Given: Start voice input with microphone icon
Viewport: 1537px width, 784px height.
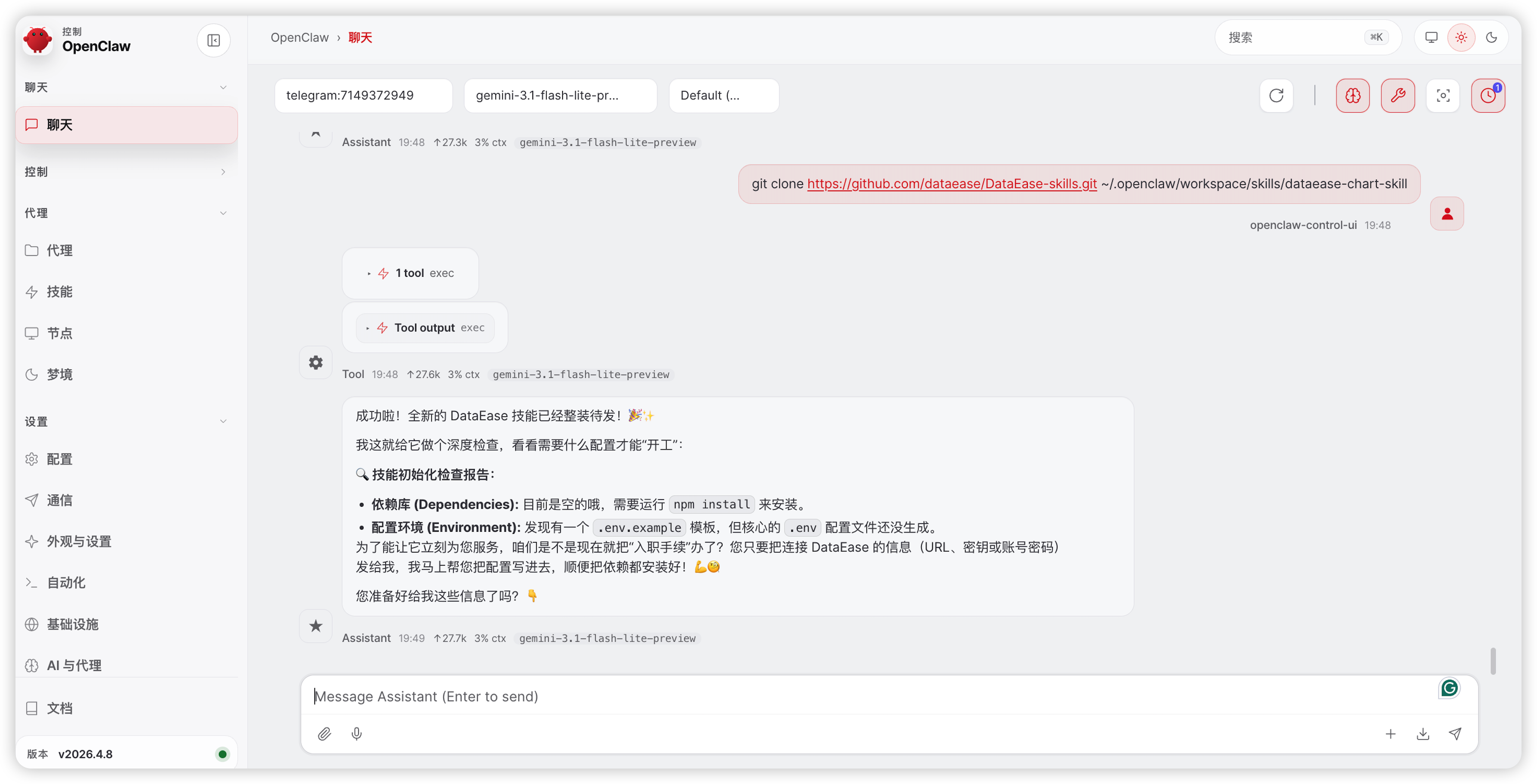Looking at the screenshot, I should [357, 734].
